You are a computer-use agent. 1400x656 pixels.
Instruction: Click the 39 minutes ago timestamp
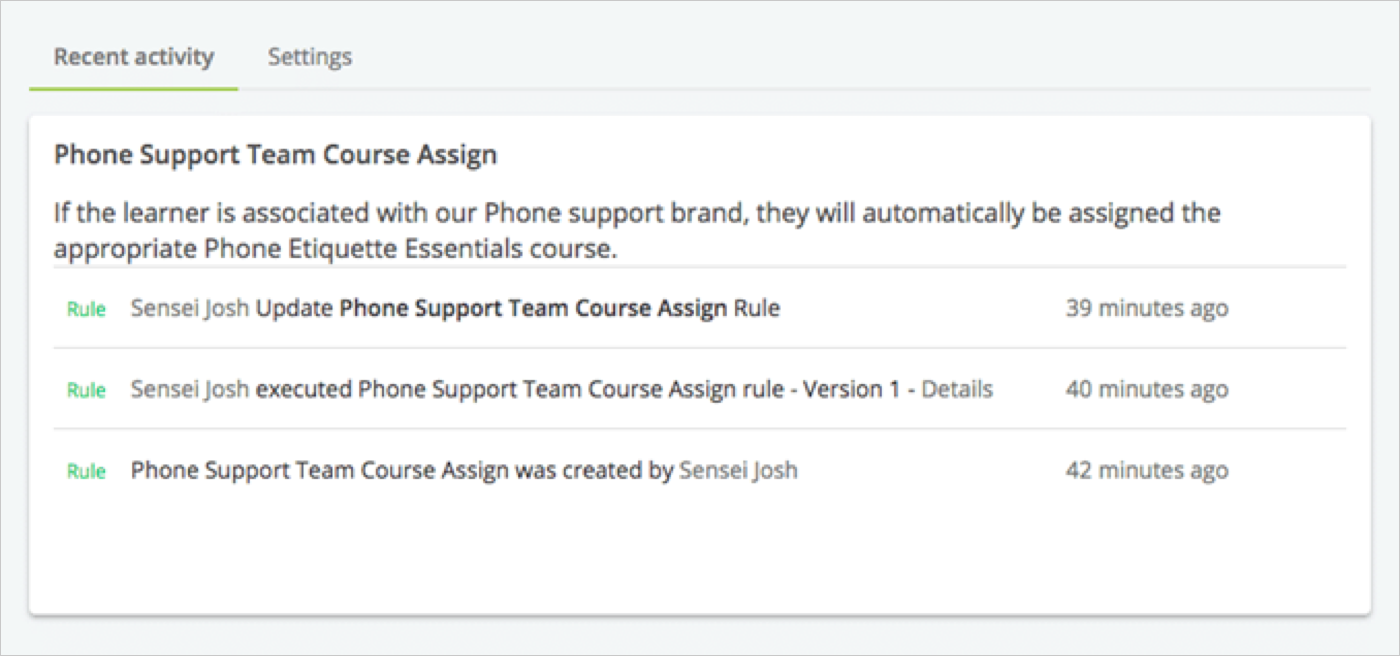click(x=1146, y=308)
